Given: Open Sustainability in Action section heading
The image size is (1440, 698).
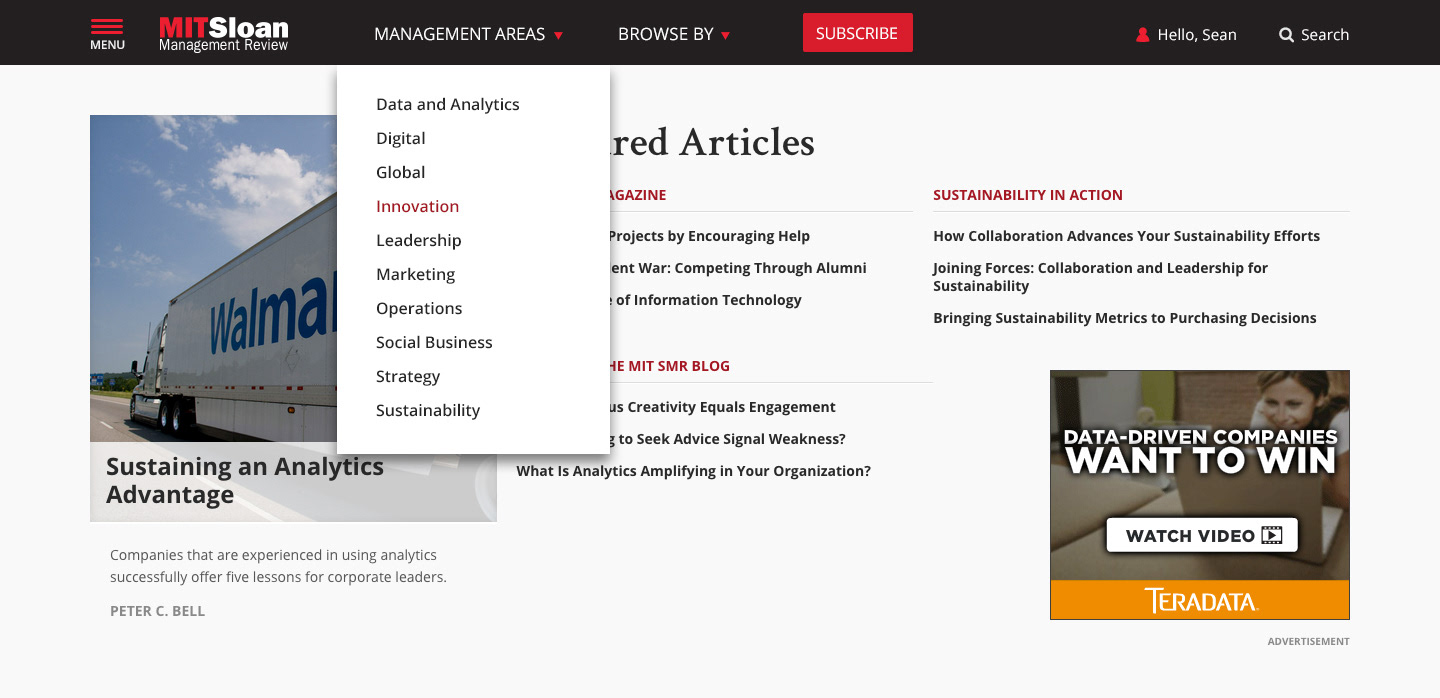Looking at the screenshot, I should [x=1028, y=195].
